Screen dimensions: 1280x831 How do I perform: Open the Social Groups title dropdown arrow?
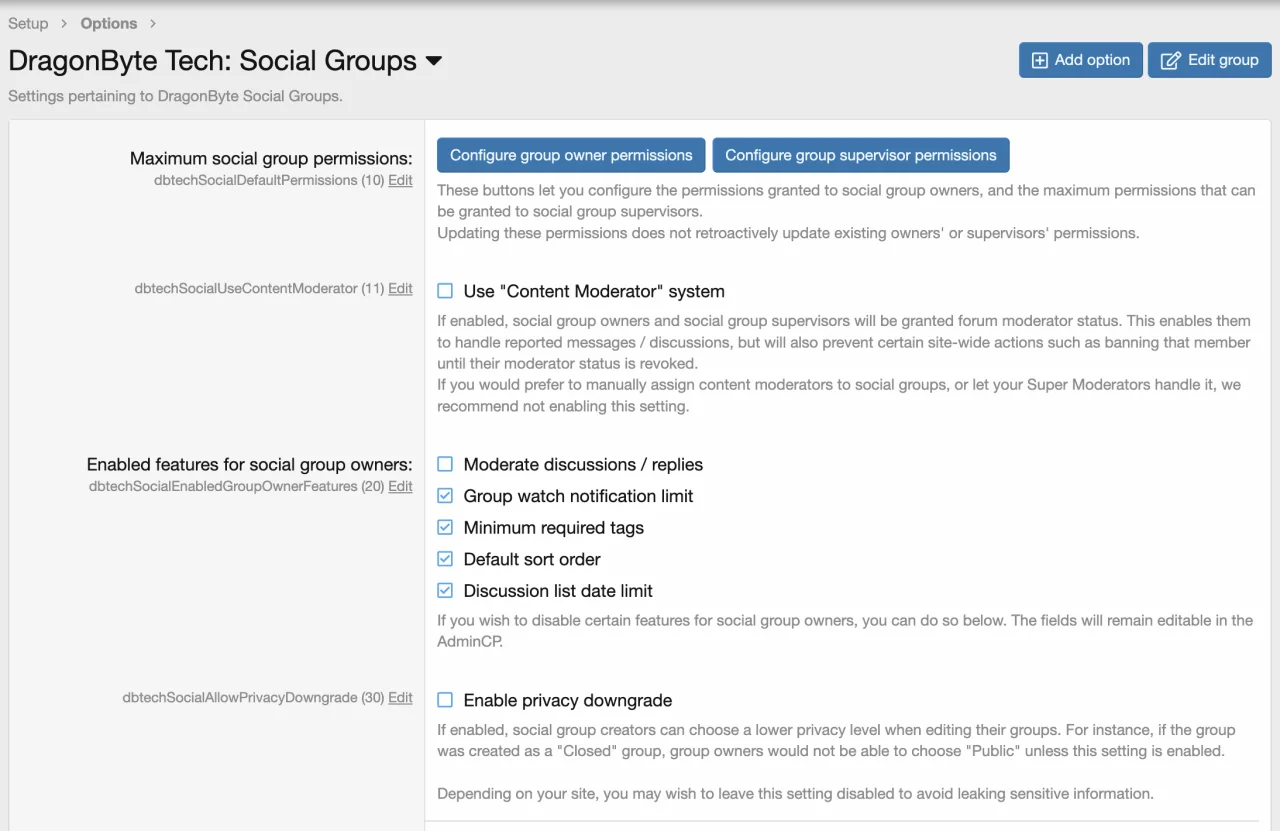[434, 61]
